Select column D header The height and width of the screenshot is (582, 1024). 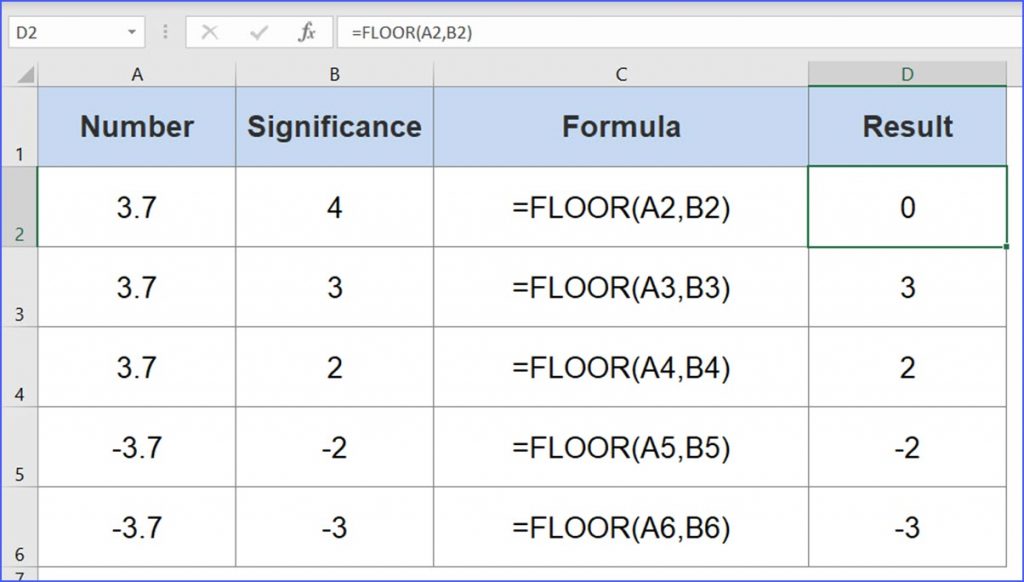click(907, 73)
